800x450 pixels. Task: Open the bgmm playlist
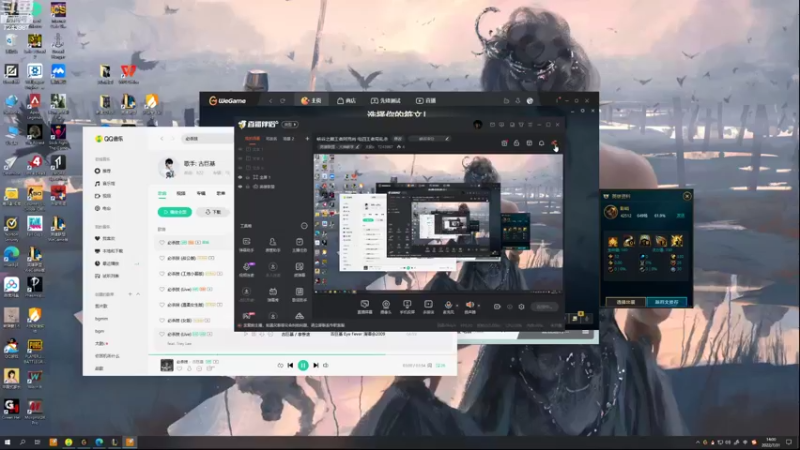tap(101, 318)
